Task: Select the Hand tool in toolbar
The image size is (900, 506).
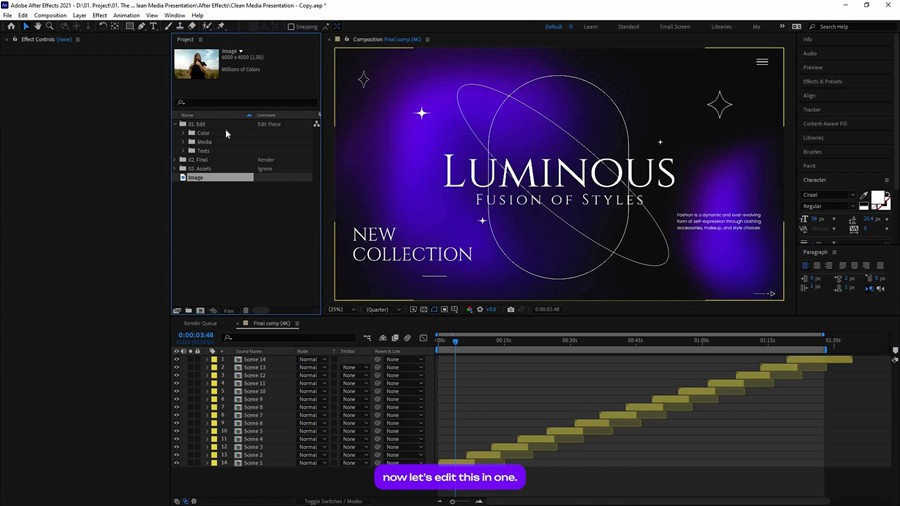Action: click(38, 27)
